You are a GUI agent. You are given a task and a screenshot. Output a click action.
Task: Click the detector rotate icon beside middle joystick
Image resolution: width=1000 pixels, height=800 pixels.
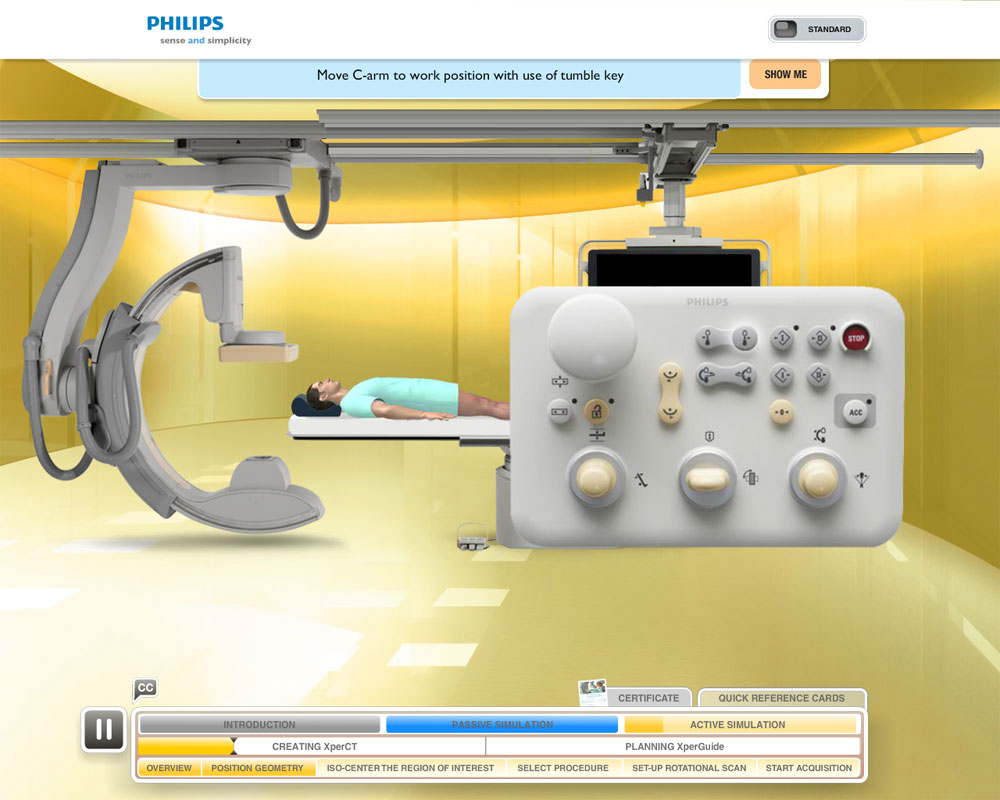(x=751, y=477)
